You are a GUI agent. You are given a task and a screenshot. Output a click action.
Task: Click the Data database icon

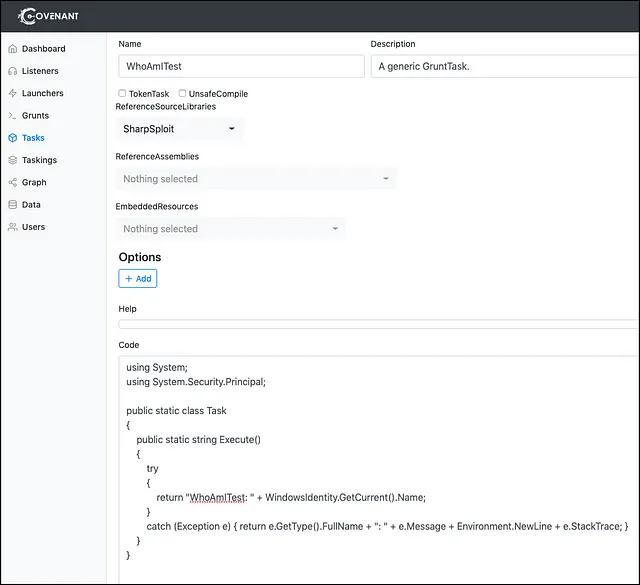click(13, 205)
